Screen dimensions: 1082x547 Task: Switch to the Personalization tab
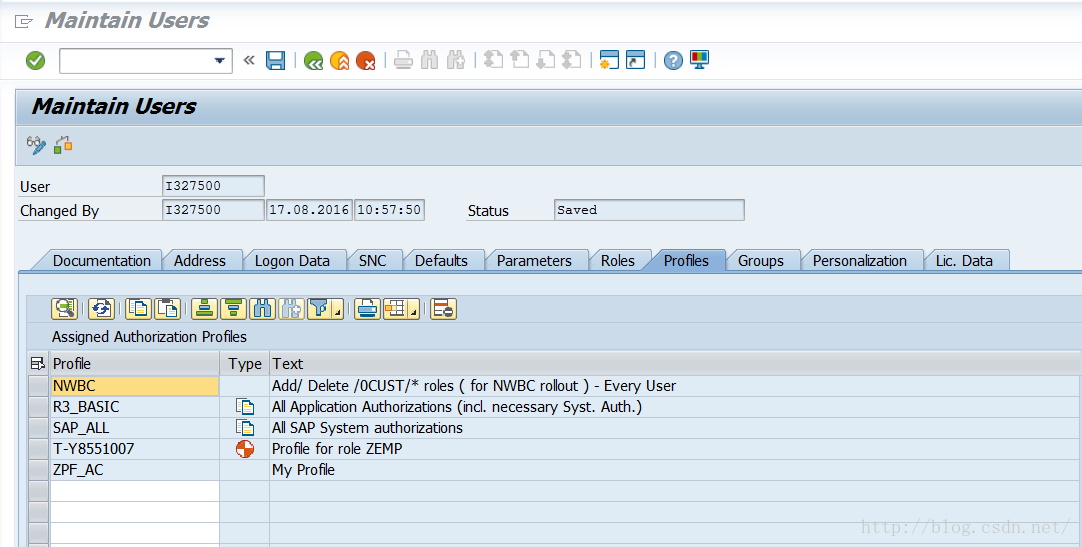click(x=860, y=261)
